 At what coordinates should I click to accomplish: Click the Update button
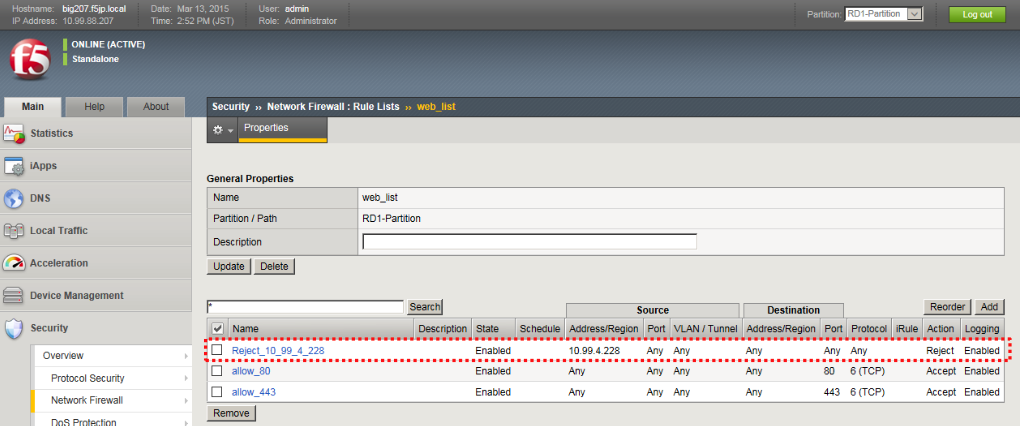(229, 267)
